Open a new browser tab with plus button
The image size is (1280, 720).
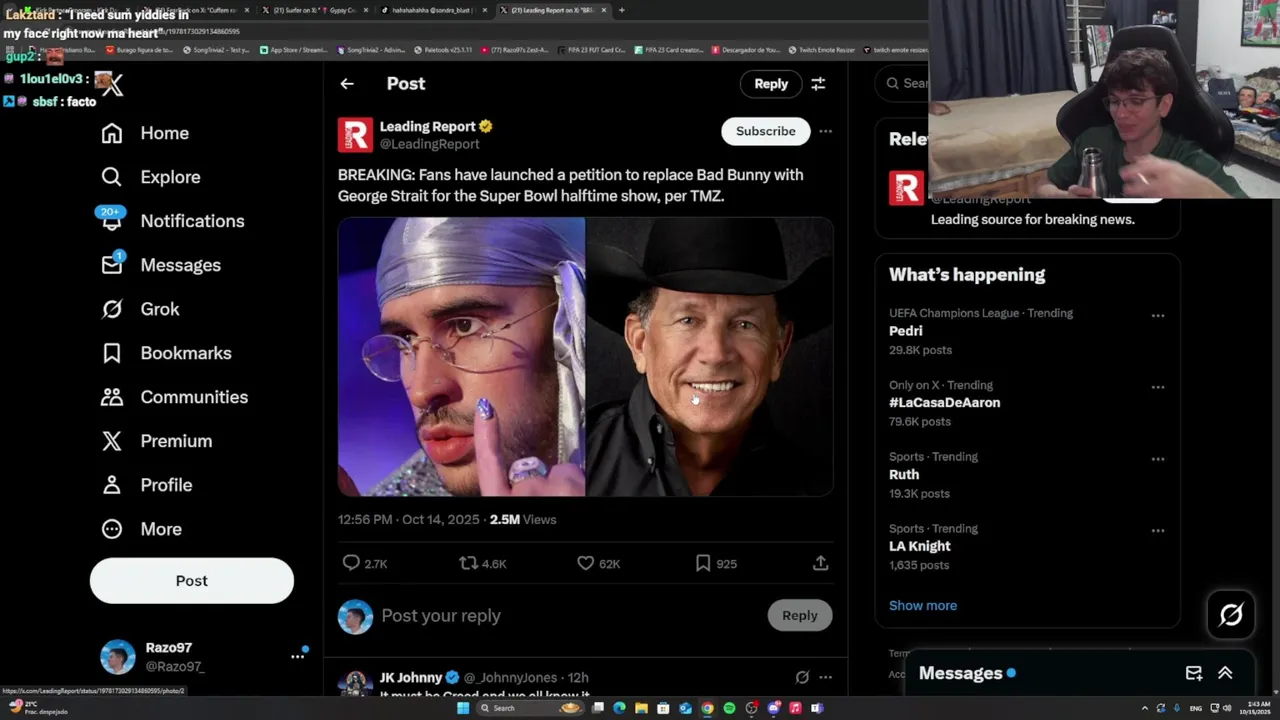(x=621, y=10)
